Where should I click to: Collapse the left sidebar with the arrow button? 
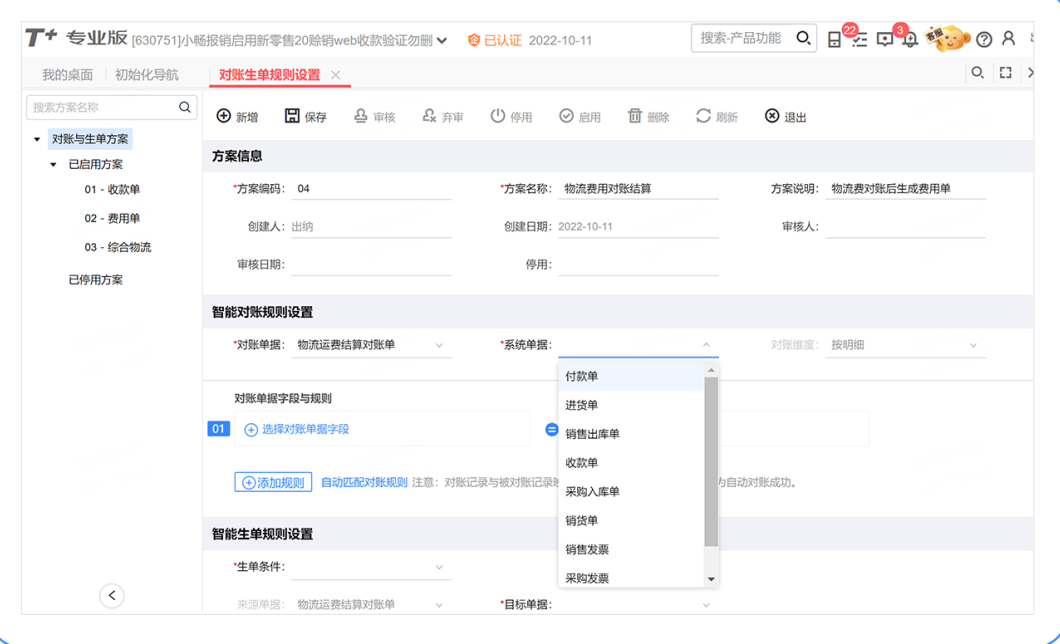click(112, 596)
